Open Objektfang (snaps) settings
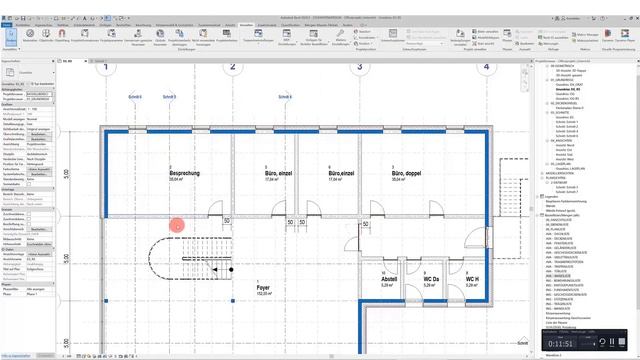Viewport: 640px width, 360px height. point(62,36)
